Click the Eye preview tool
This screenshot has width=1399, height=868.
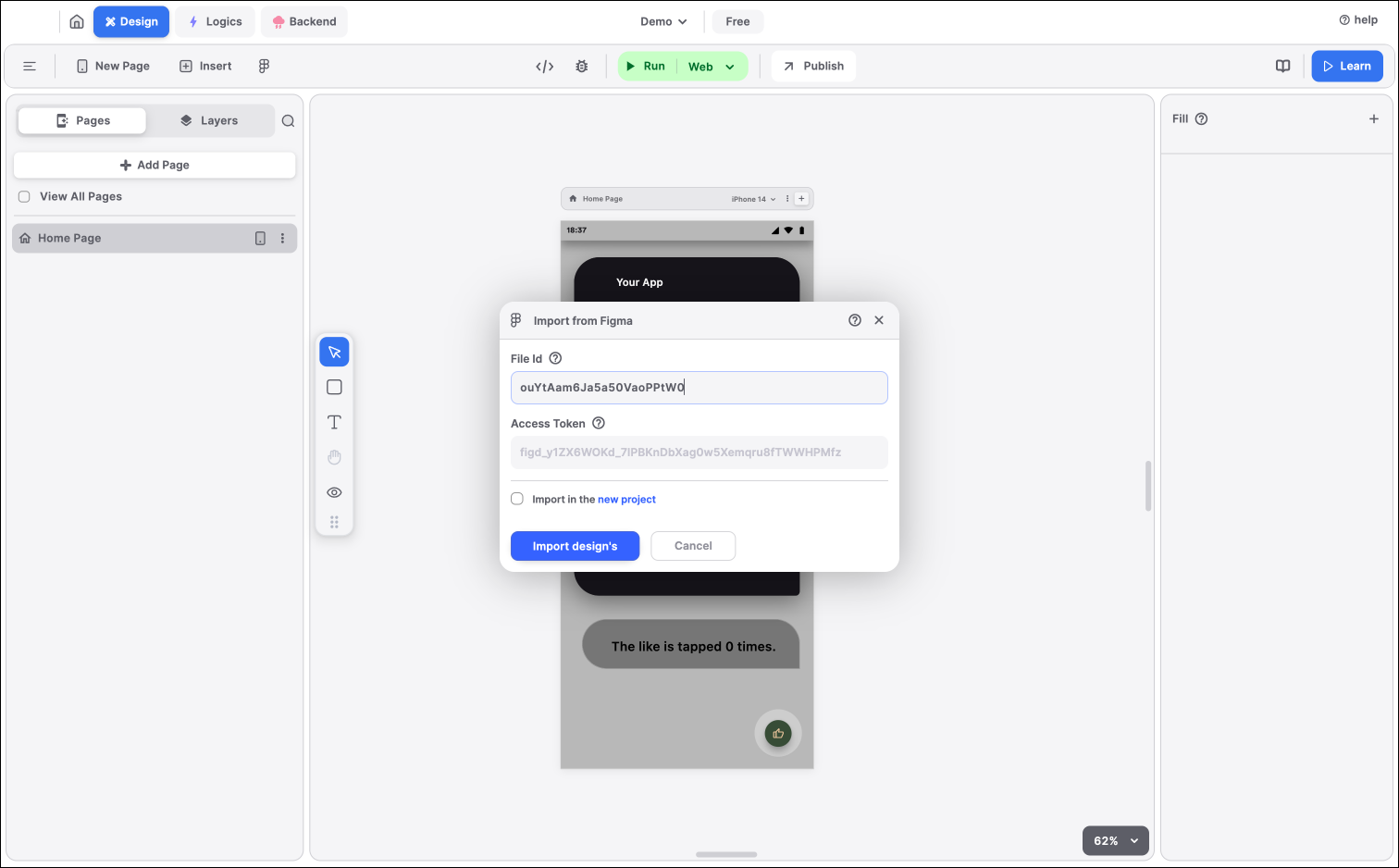pyautogui.click(x=334, y=491)
